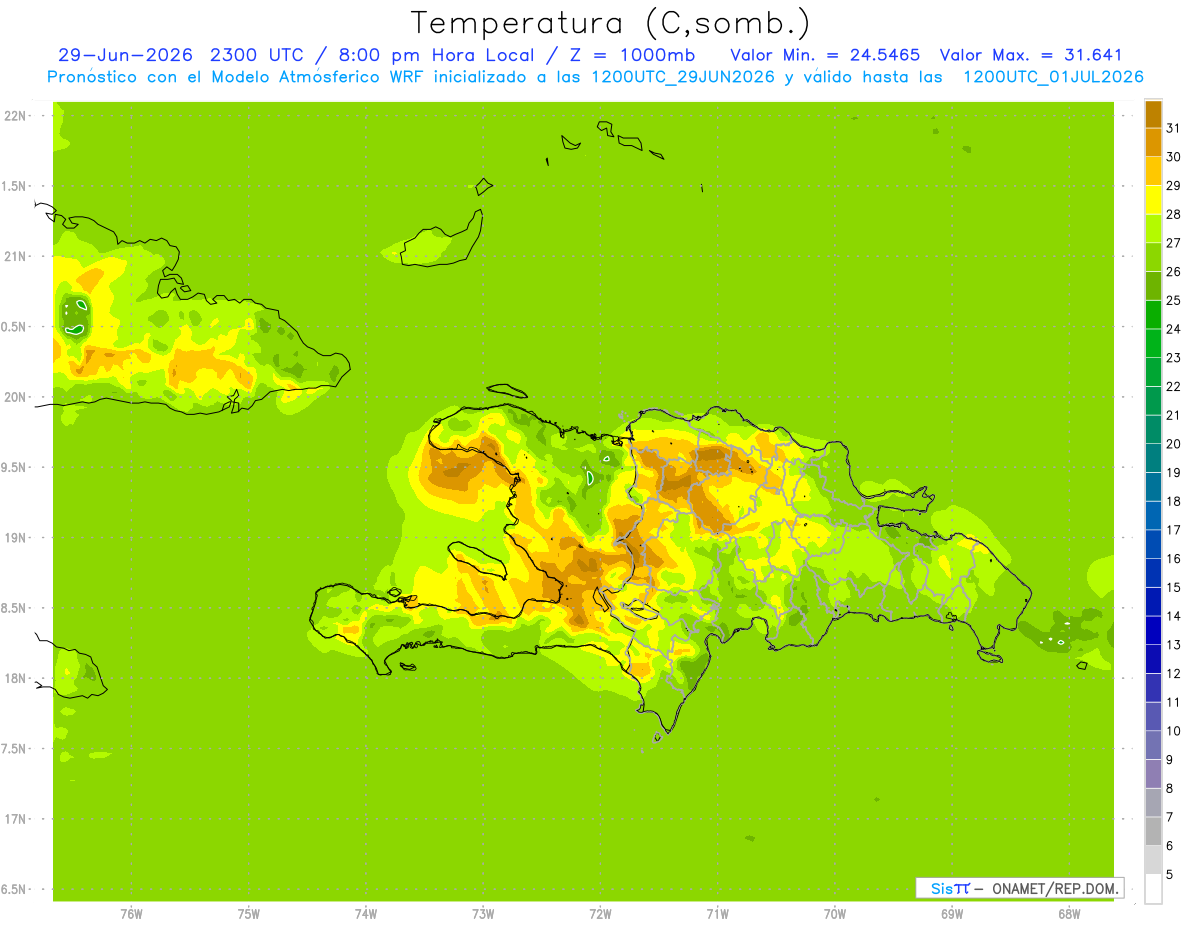1200x927 pixels.
Task: Click the '68W' longitude axis label
Action: point(1069,914)
